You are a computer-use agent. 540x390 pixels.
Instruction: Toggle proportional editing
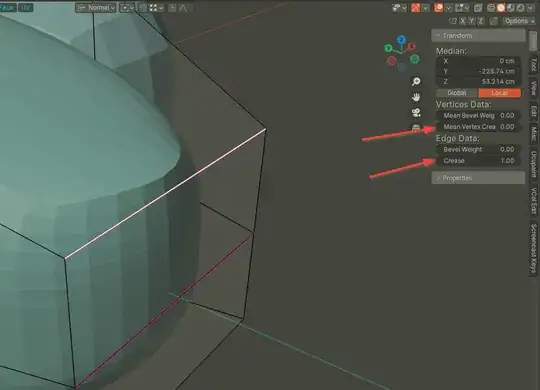(173, 8)
